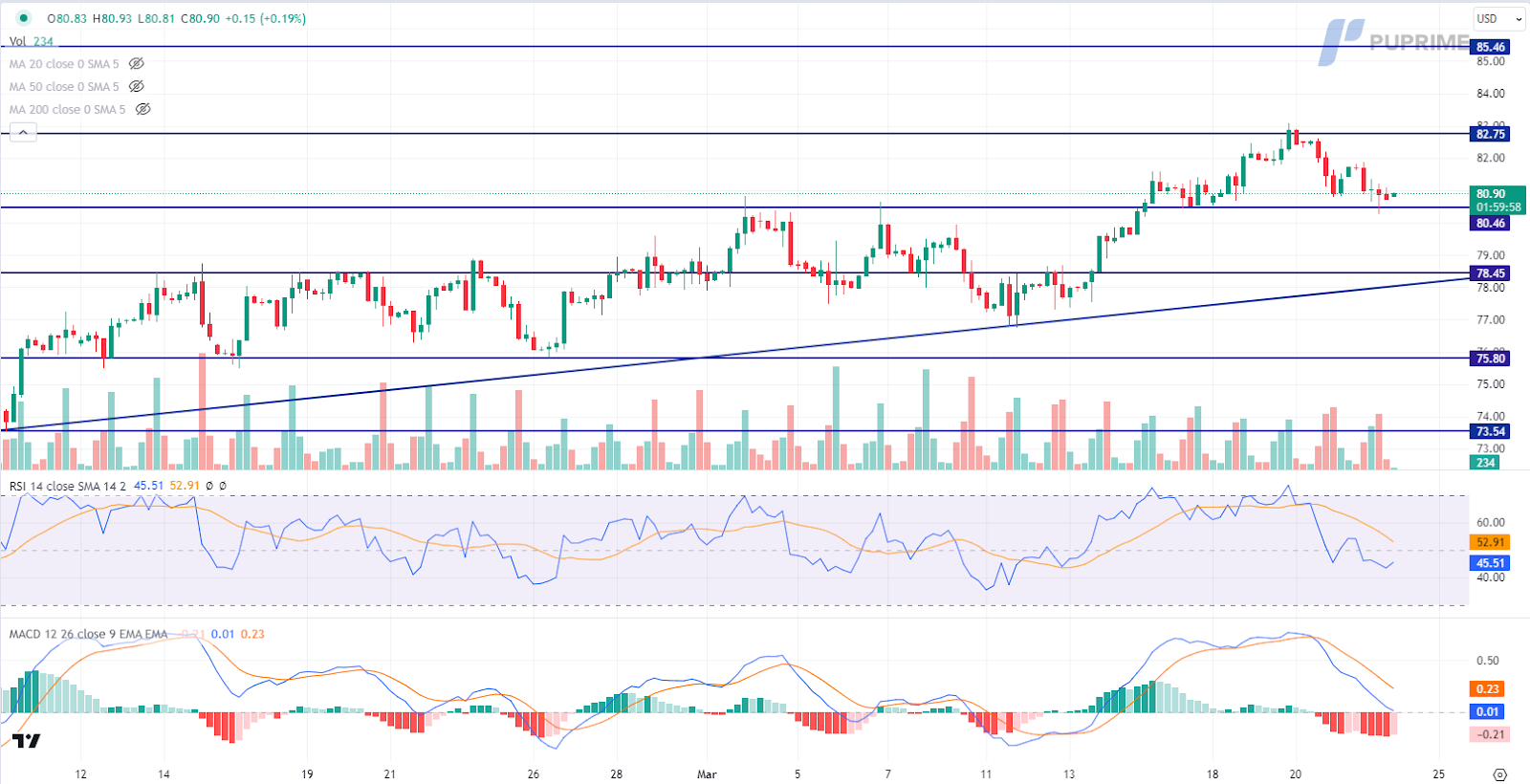Click the Mar label on the time axis

coord(707,774)
